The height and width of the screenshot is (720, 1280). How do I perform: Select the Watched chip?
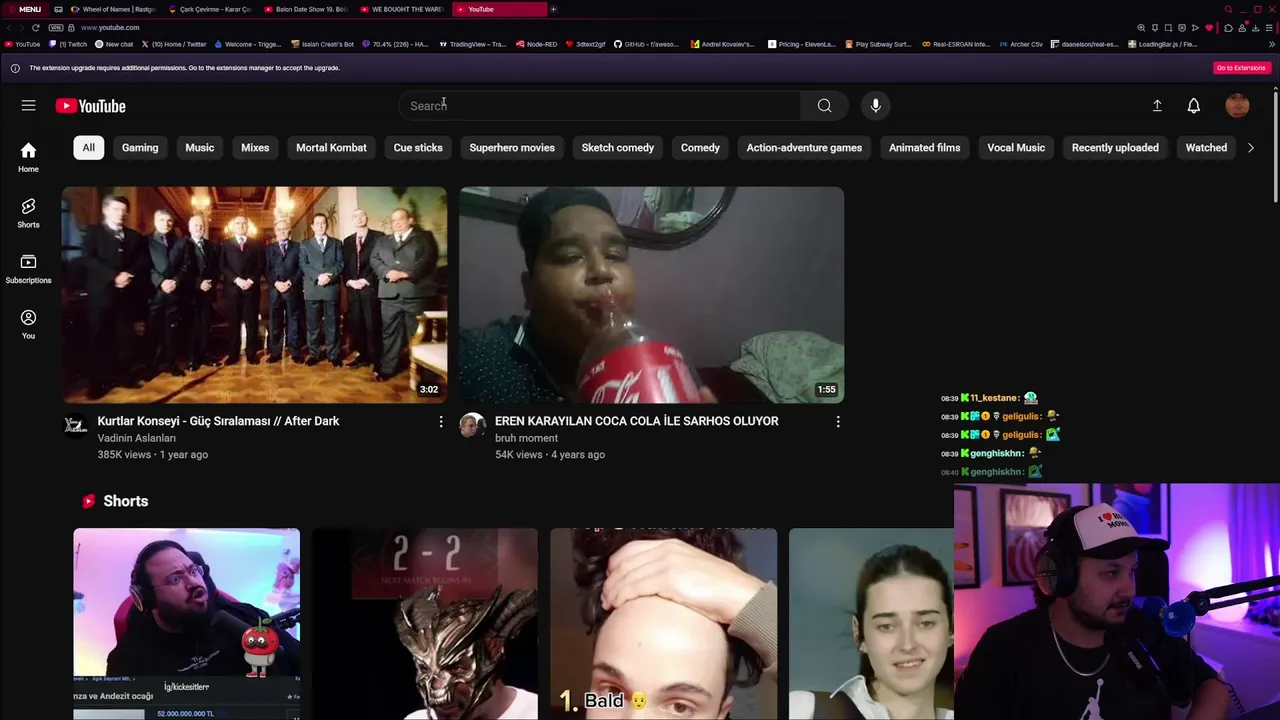tap(1206, 147)
